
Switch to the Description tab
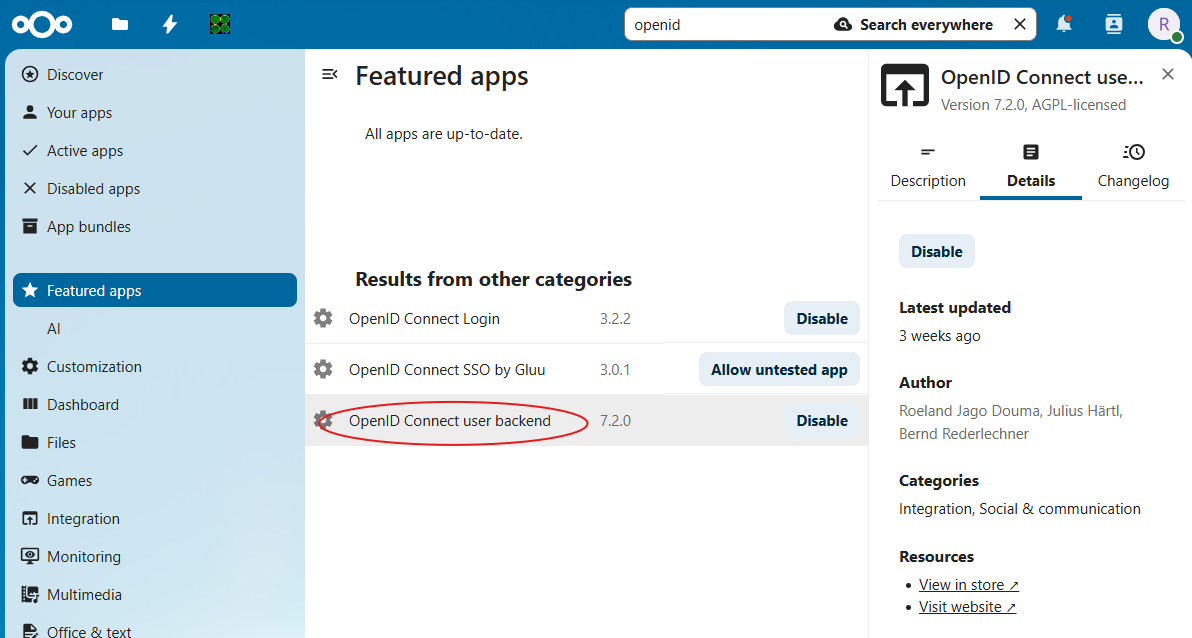(x=928, y=166)
